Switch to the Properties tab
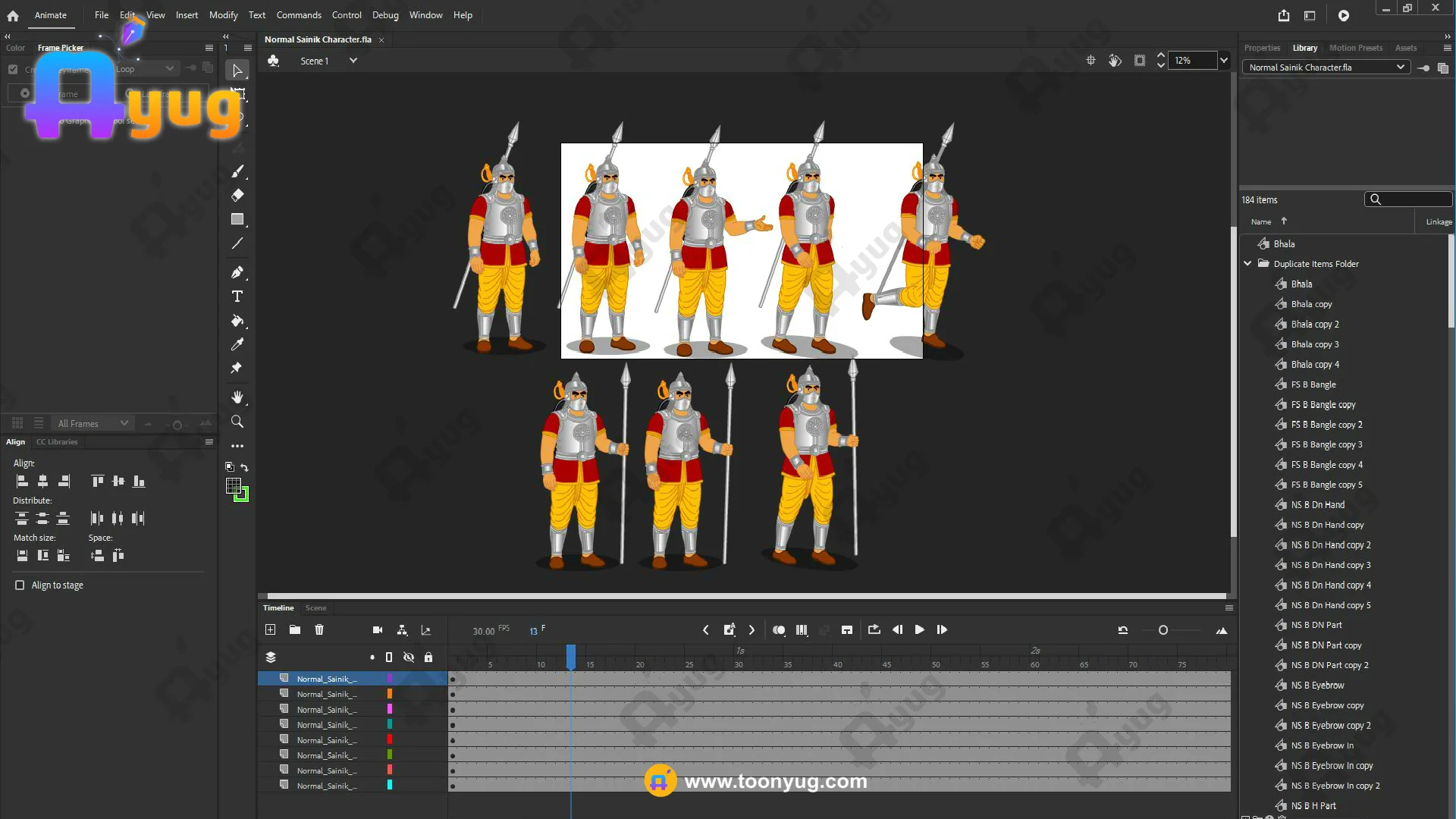1456x819 pixels. [x=1262, y=48]
